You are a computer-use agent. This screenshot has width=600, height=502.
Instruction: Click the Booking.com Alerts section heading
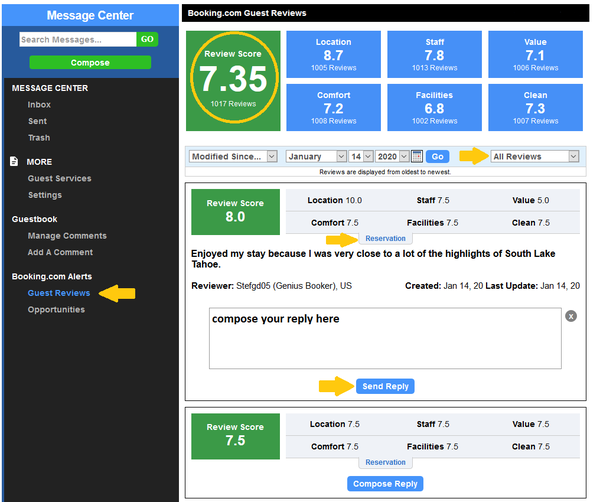52,276
